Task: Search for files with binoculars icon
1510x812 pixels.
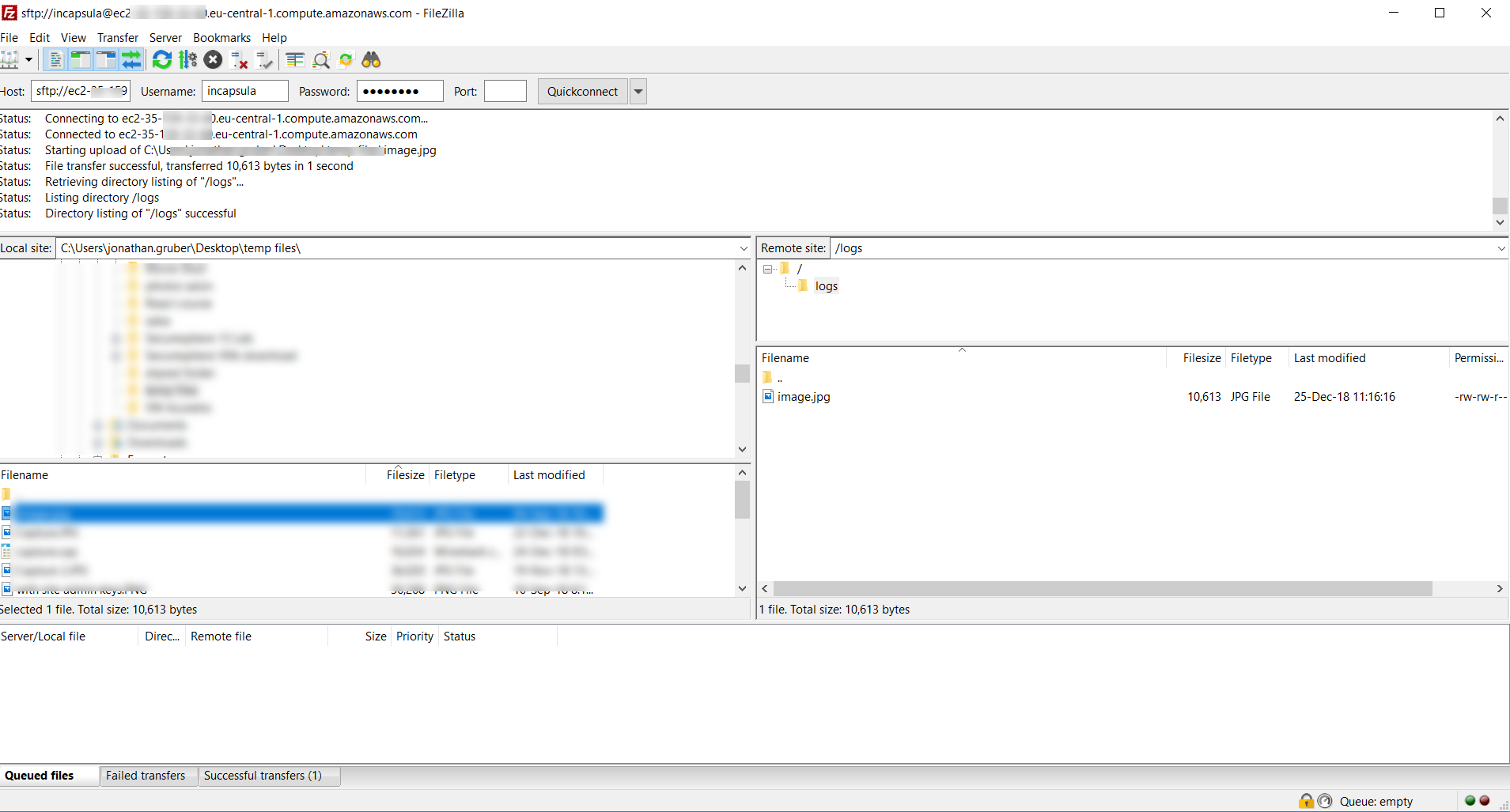Action: [371, 60]
